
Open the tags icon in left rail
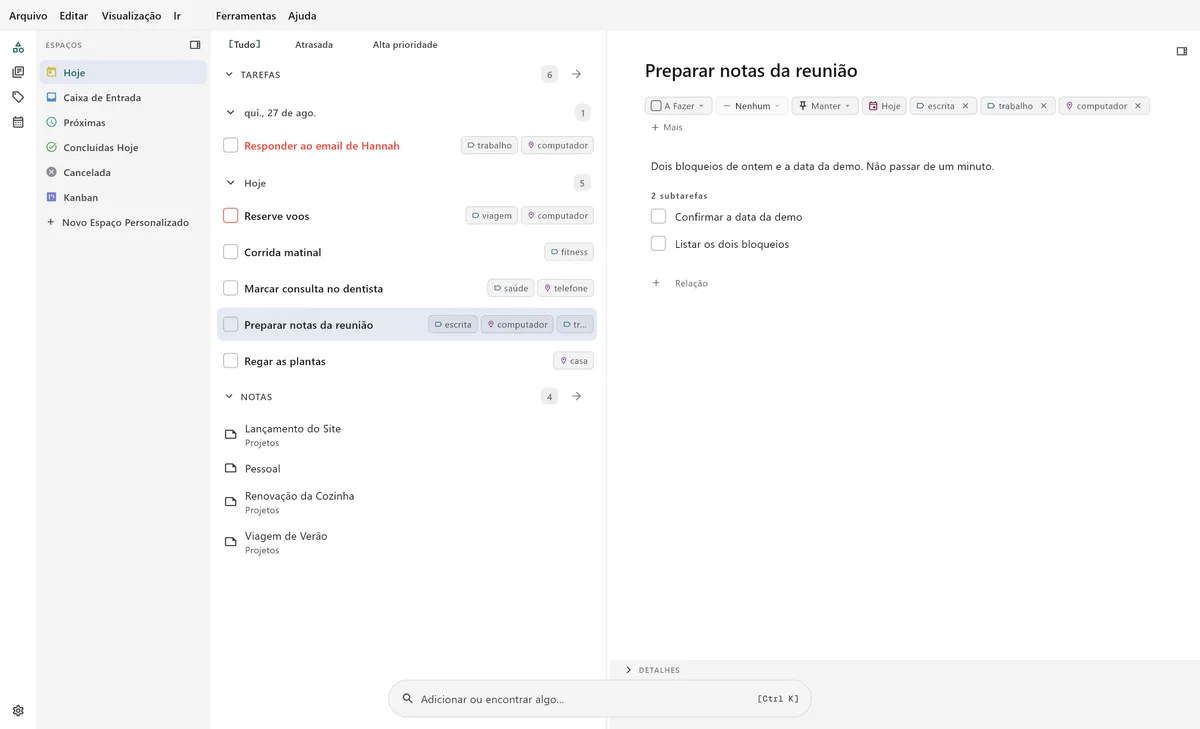click(x=18, y=97)
